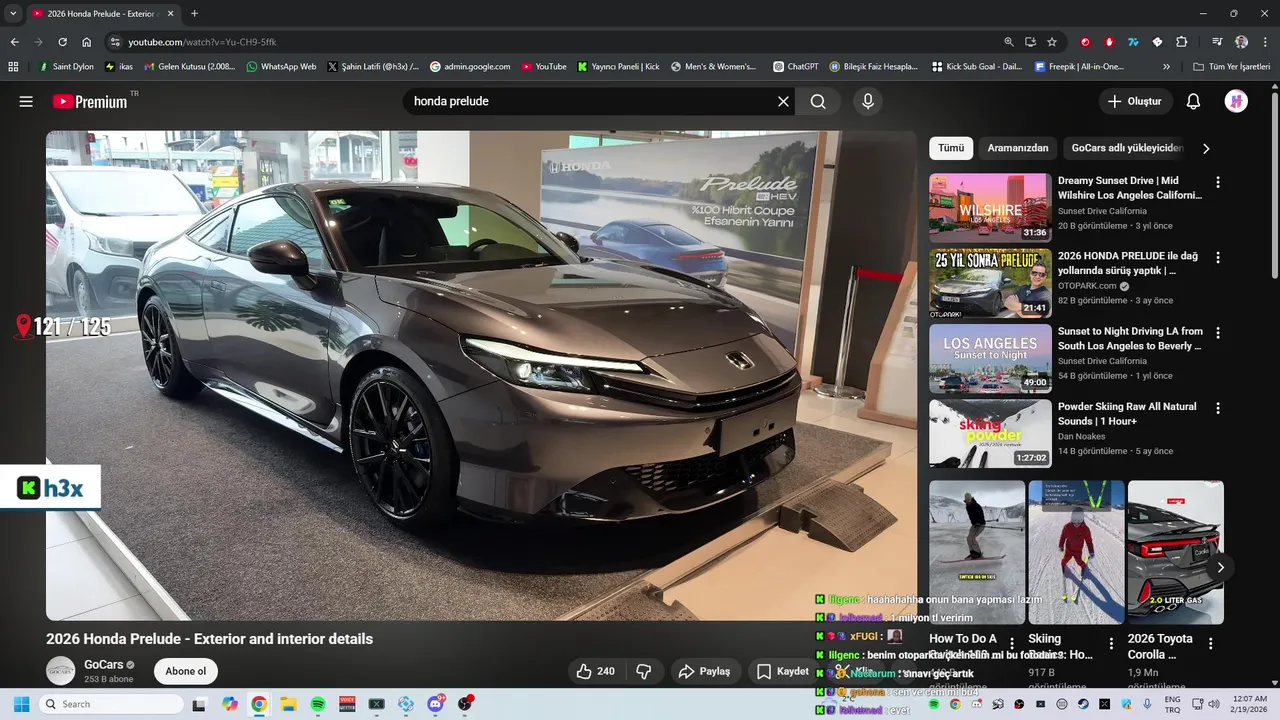The width and height of the screenshot is (1280, 720).
Task: Subscribe with the Abone ol button
Action: click(185, 671)
